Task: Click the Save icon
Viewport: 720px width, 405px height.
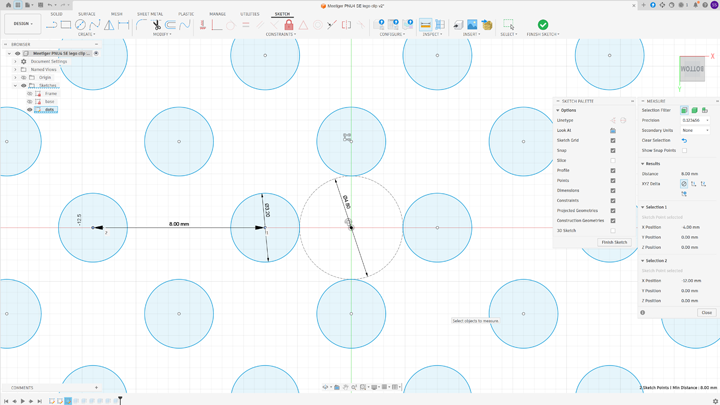Action: click(x=40, y=5)
